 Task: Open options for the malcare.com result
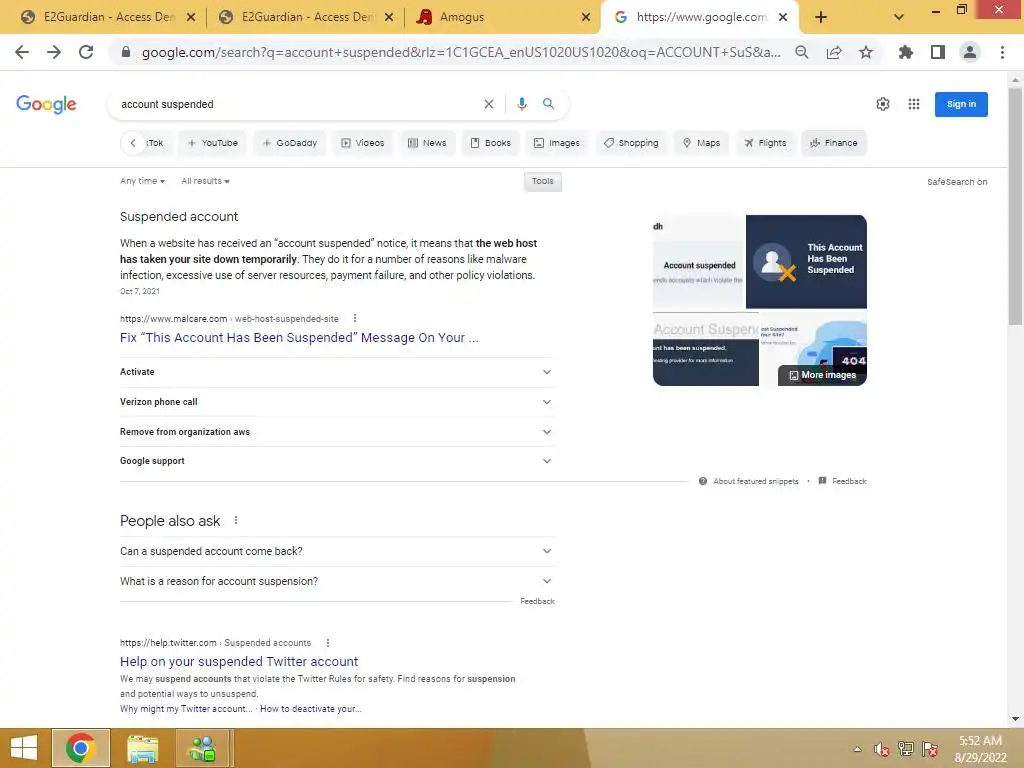(x=355, y=319)
